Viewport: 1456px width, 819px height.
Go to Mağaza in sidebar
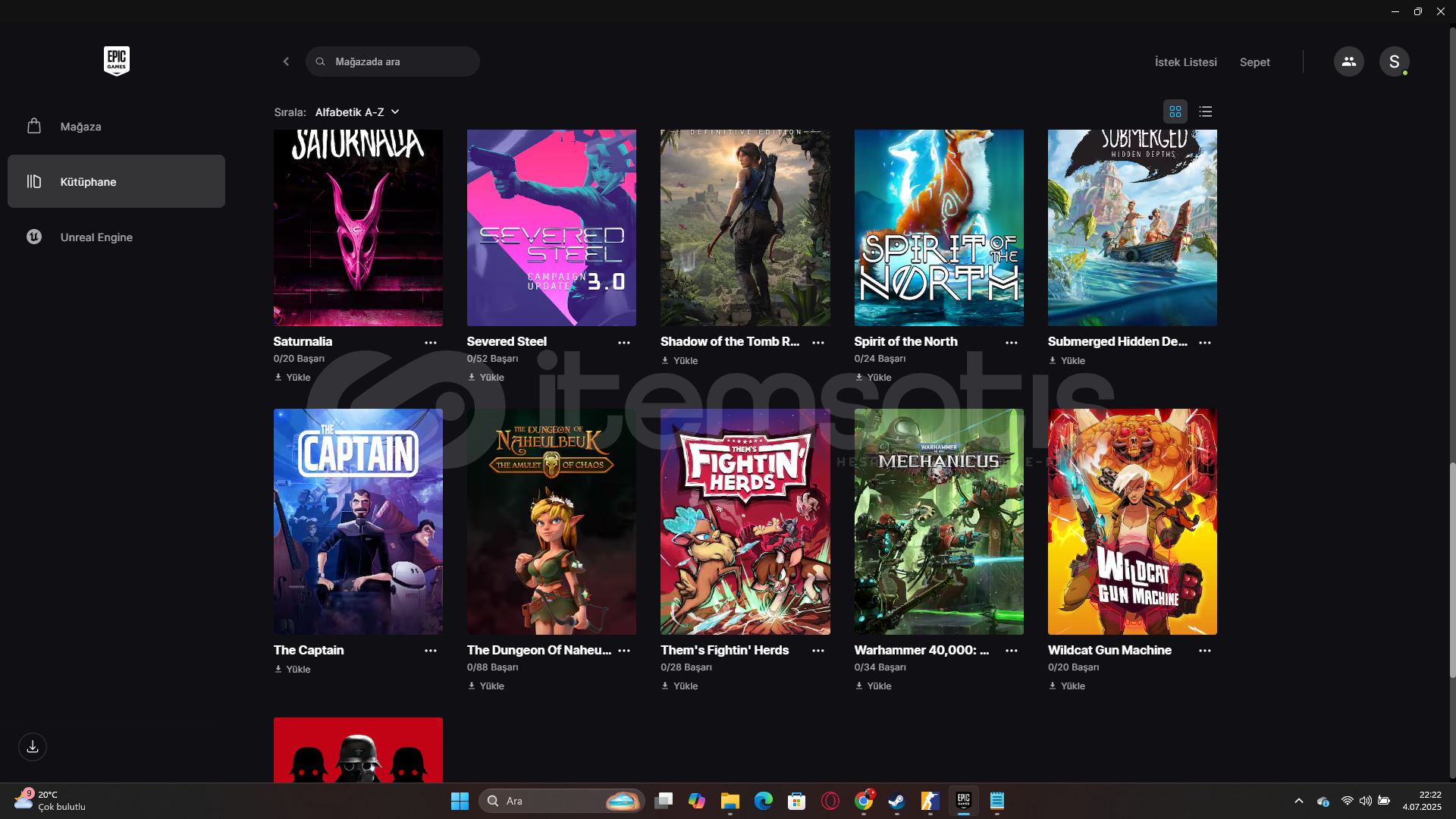tap(116, 127)
